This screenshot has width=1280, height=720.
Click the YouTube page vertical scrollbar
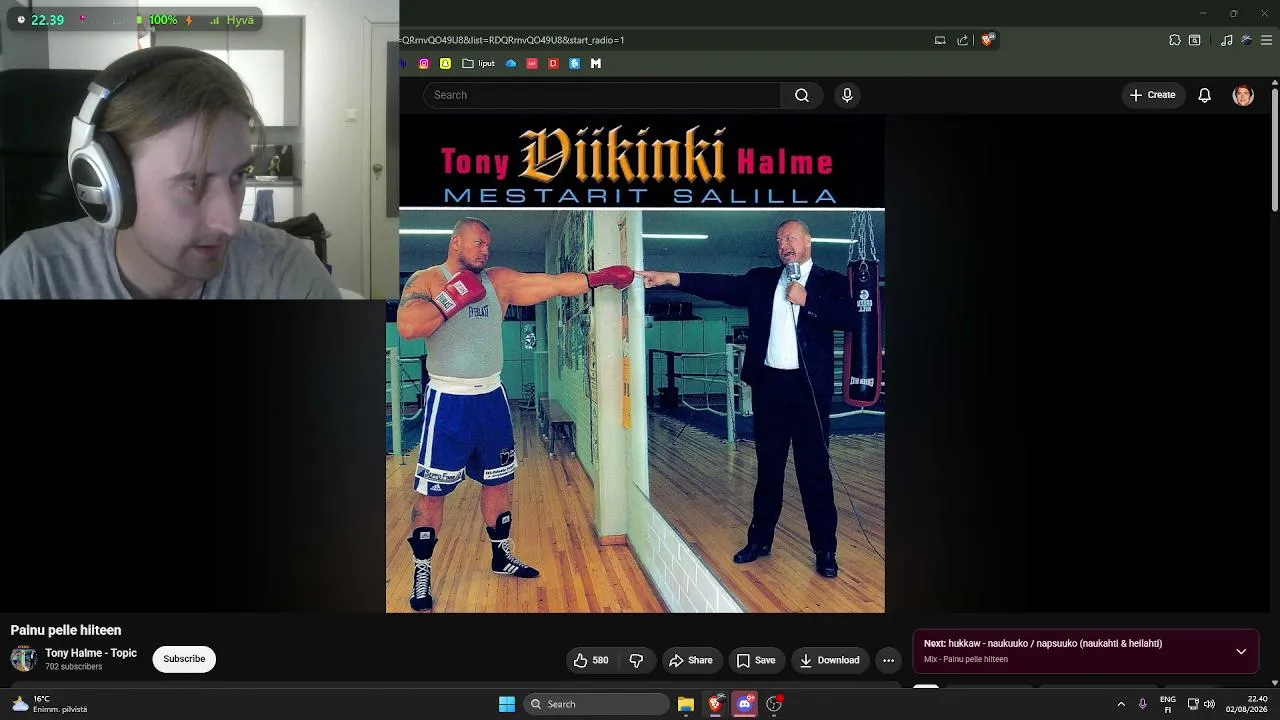(1274, 150)
